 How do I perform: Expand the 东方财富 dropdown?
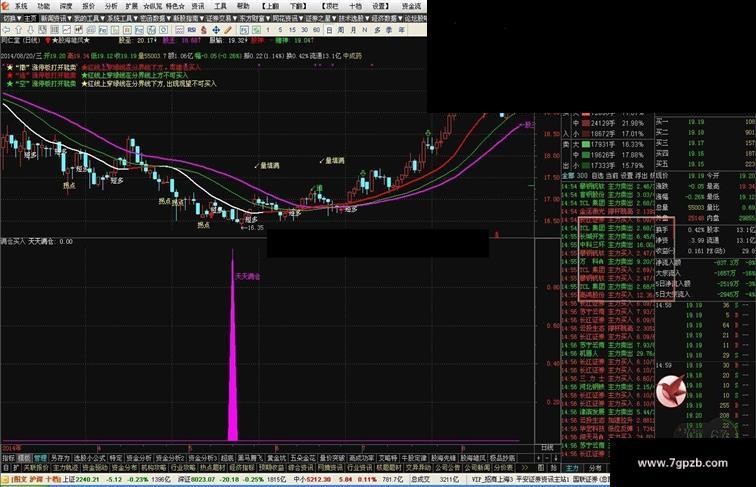[x=255, y=18]
